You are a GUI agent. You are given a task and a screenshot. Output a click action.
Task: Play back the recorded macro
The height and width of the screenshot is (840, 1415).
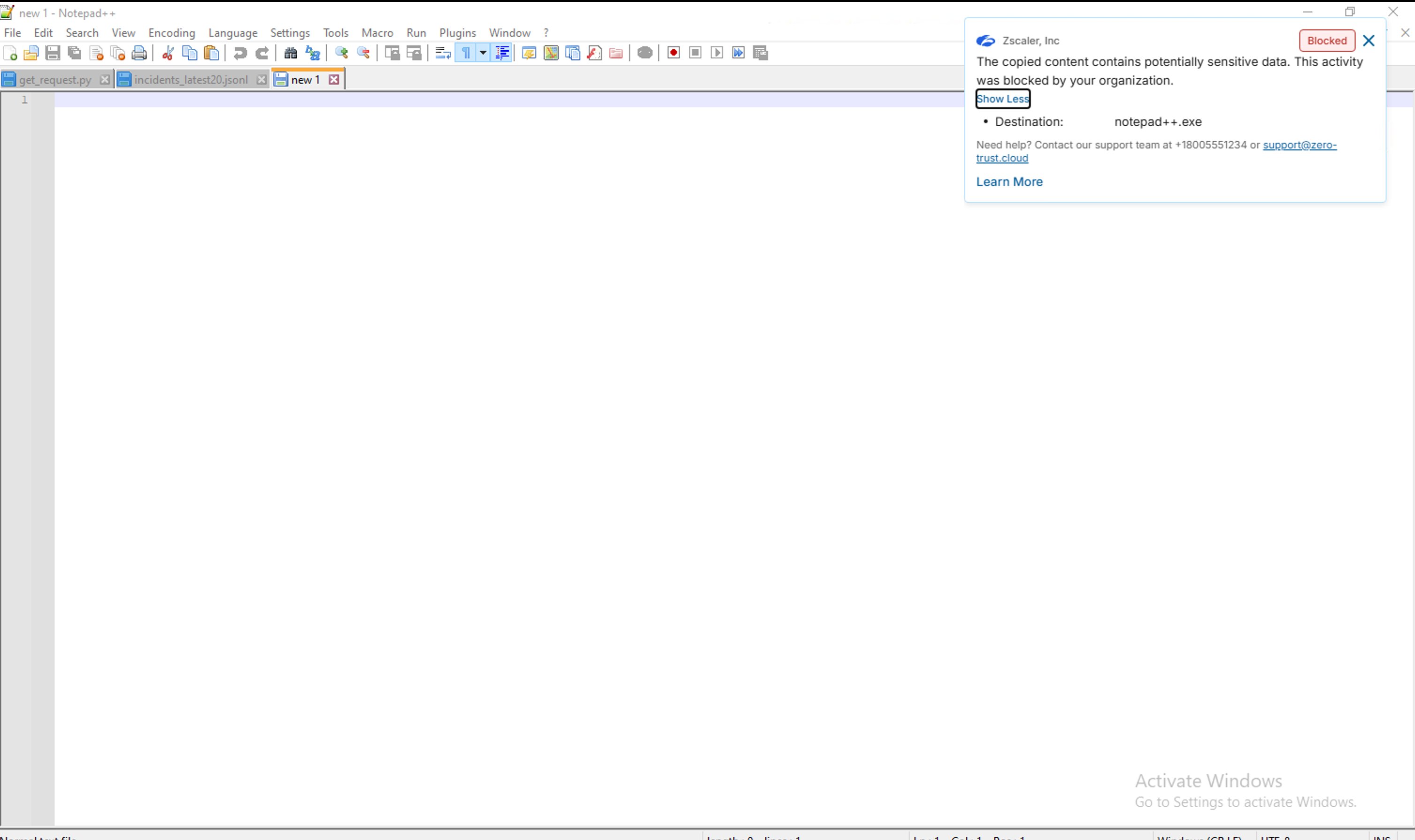[x=717, y=53]
